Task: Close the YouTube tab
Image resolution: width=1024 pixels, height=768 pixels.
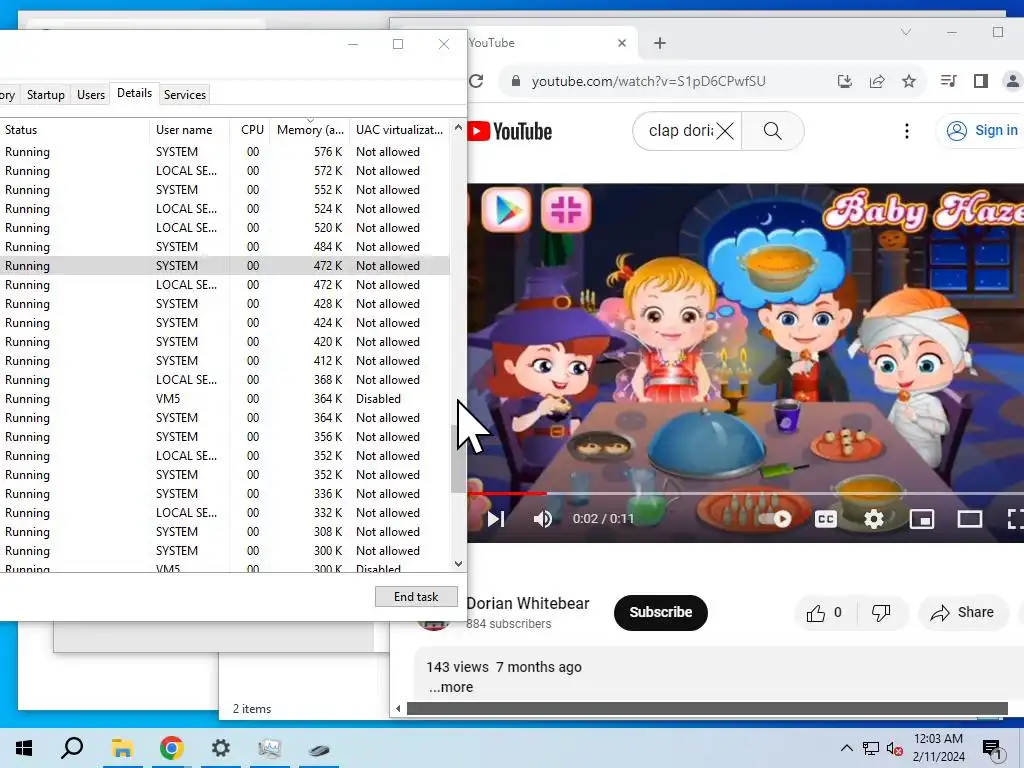Action: click(x=622, y=43)
